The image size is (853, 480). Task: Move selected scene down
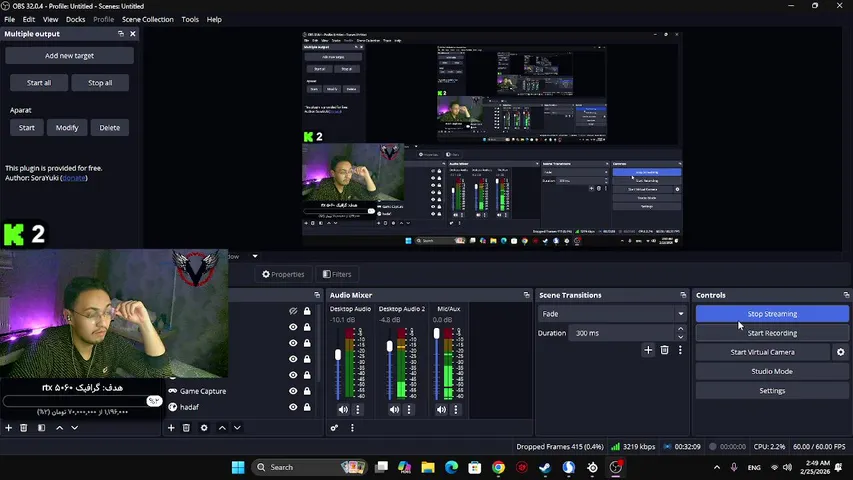75,428
